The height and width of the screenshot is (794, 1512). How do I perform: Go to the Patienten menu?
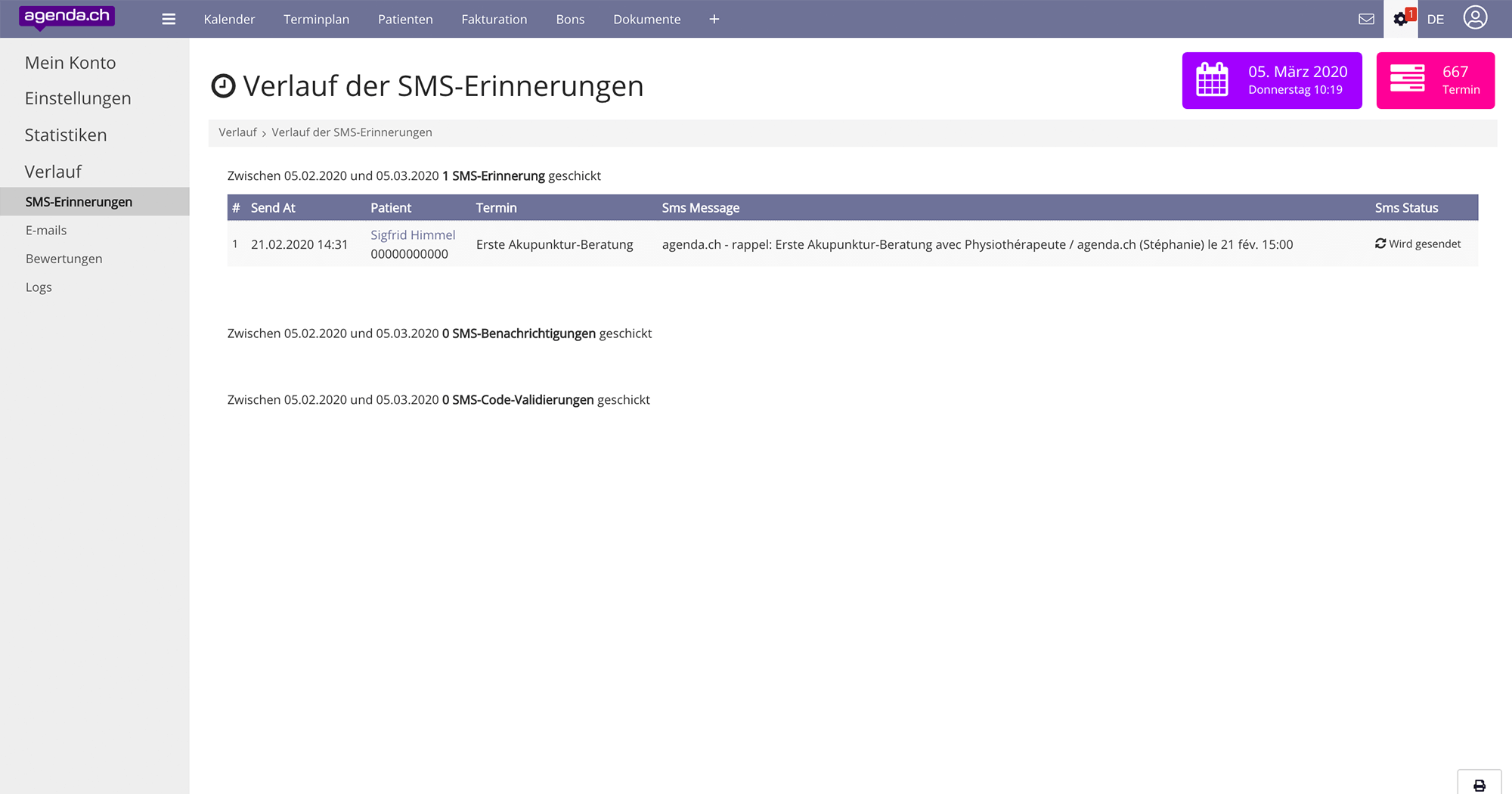405,19
